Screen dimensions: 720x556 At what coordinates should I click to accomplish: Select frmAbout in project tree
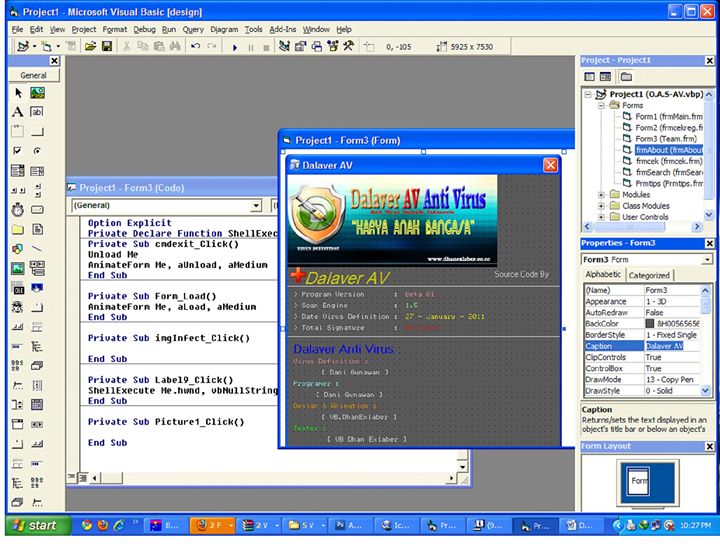coord(668,150)
